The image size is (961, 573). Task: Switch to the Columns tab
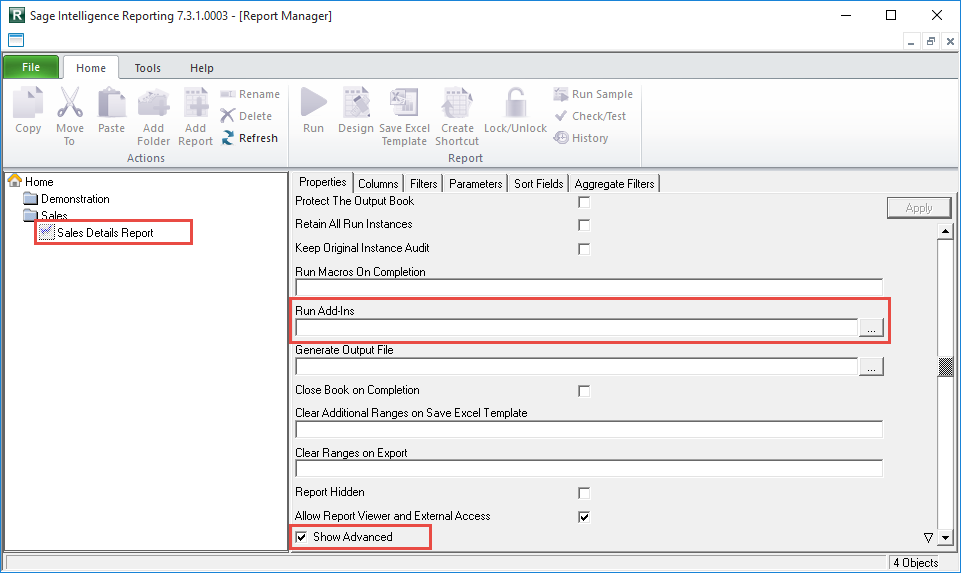(378, 184)
